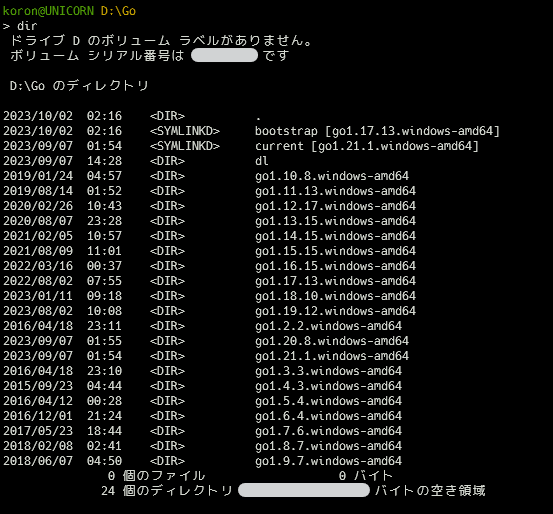This screenshot has height=514, width=553.
Task: Click the line 'D:\Go のディレクトリ'
Action: 79,86
